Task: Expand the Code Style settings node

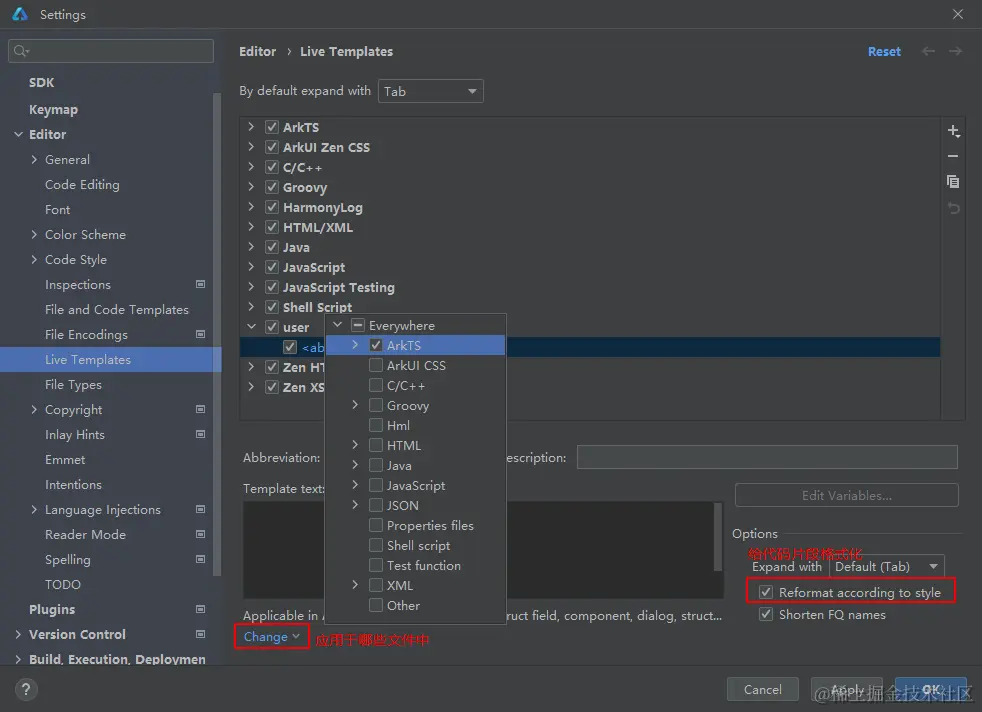Action: pos(34,259)
